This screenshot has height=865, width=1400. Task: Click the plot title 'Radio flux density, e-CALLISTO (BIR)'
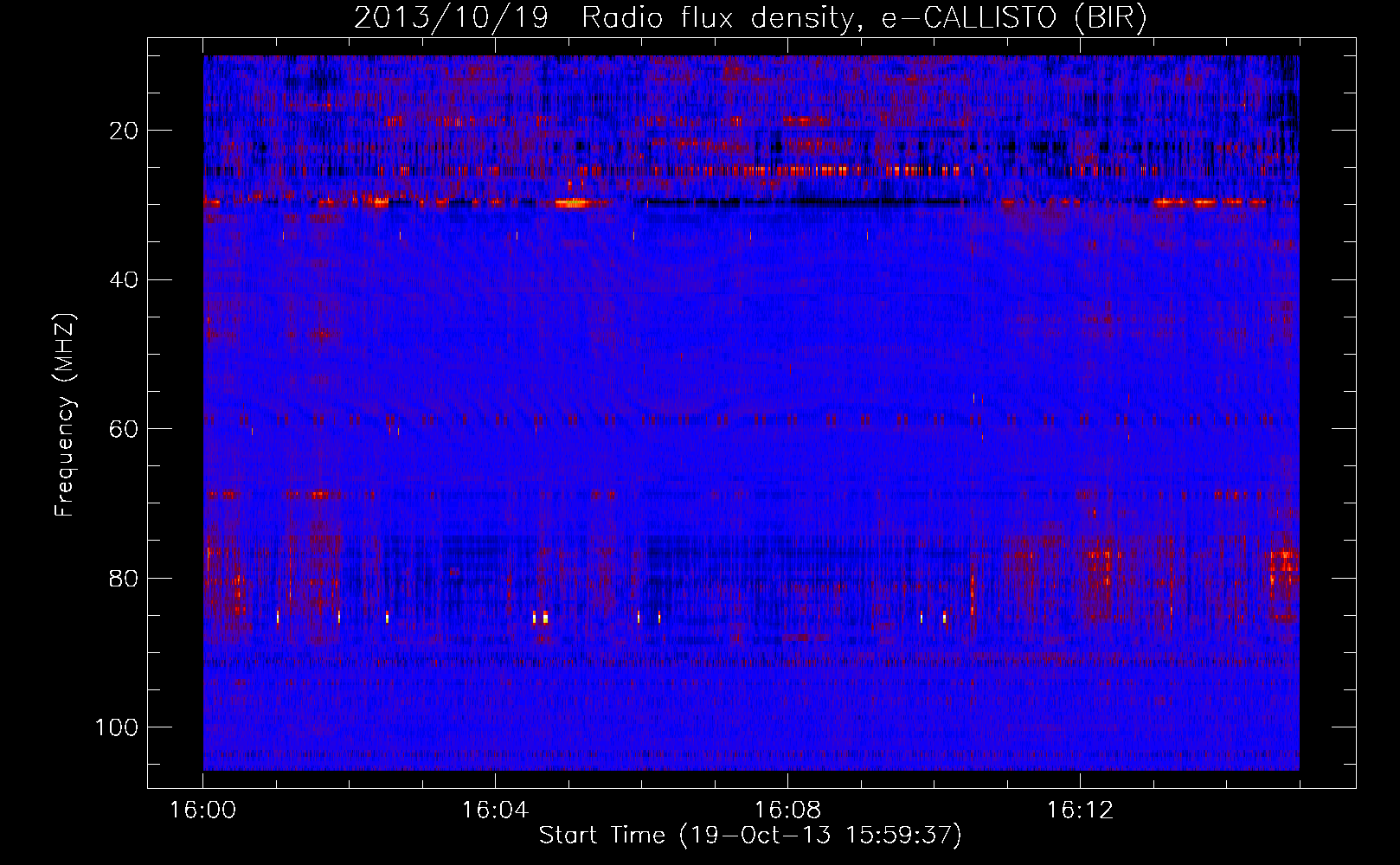pyautogui.click(x=864, y=18)
